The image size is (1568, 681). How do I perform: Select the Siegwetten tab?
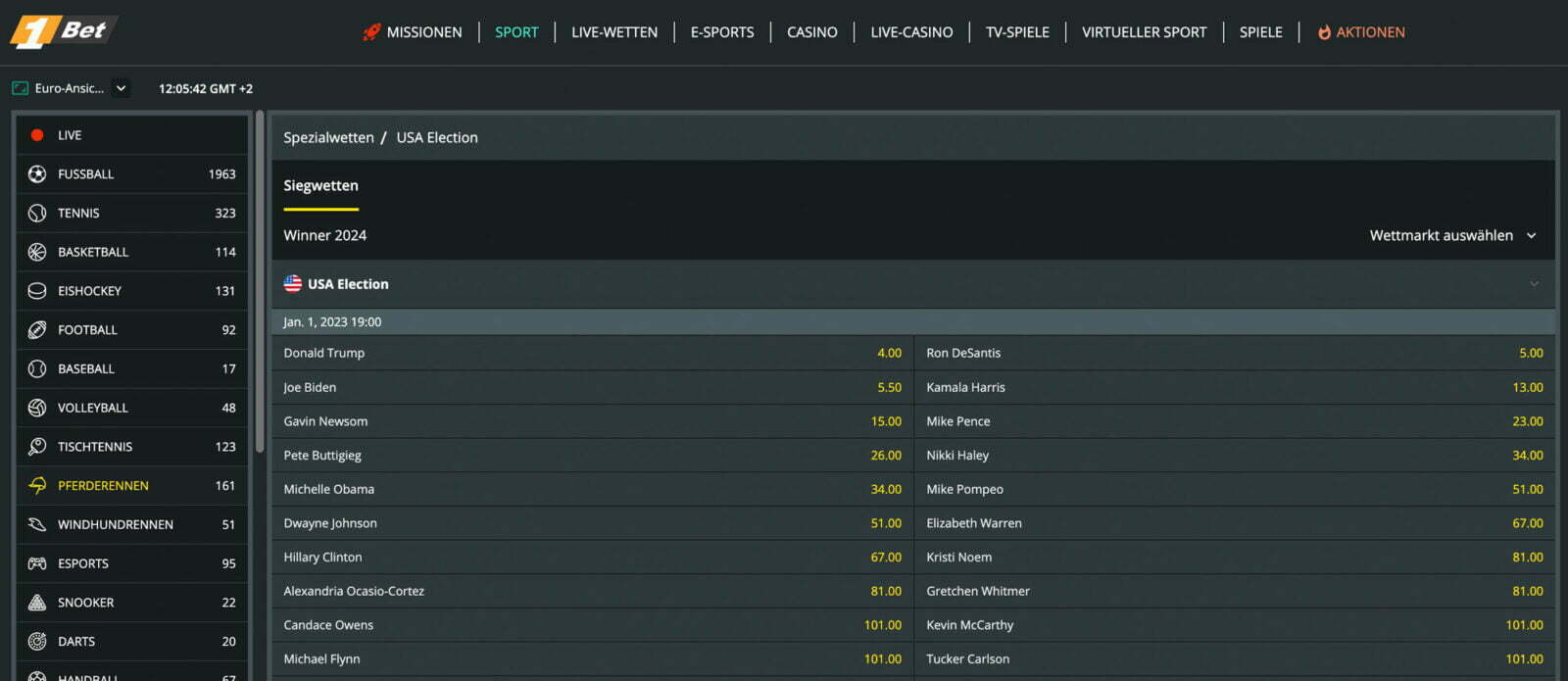click(x=320, y=186)
